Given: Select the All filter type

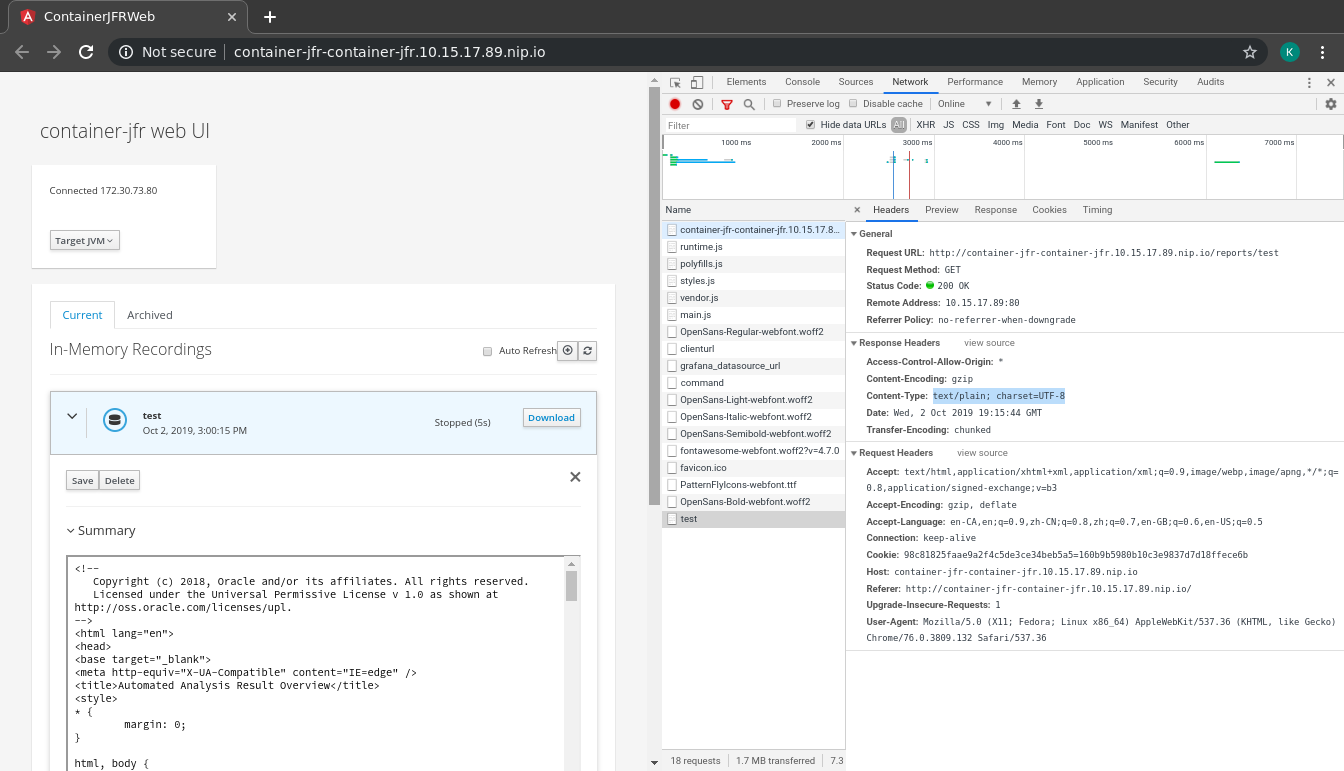Looking at the screenshot, I should point(899,125).
